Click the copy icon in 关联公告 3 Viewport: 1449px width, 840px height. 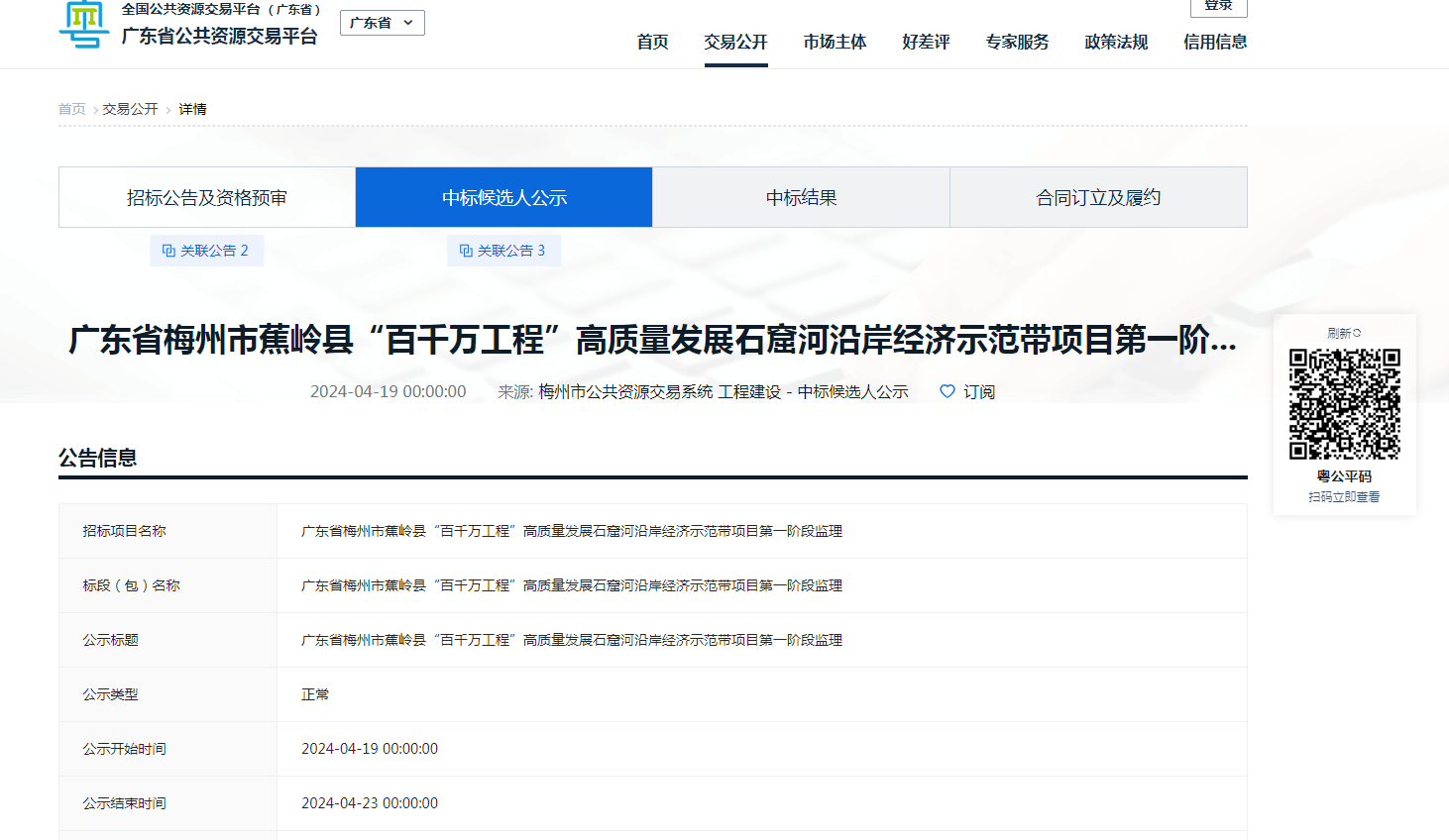point(466,251)
